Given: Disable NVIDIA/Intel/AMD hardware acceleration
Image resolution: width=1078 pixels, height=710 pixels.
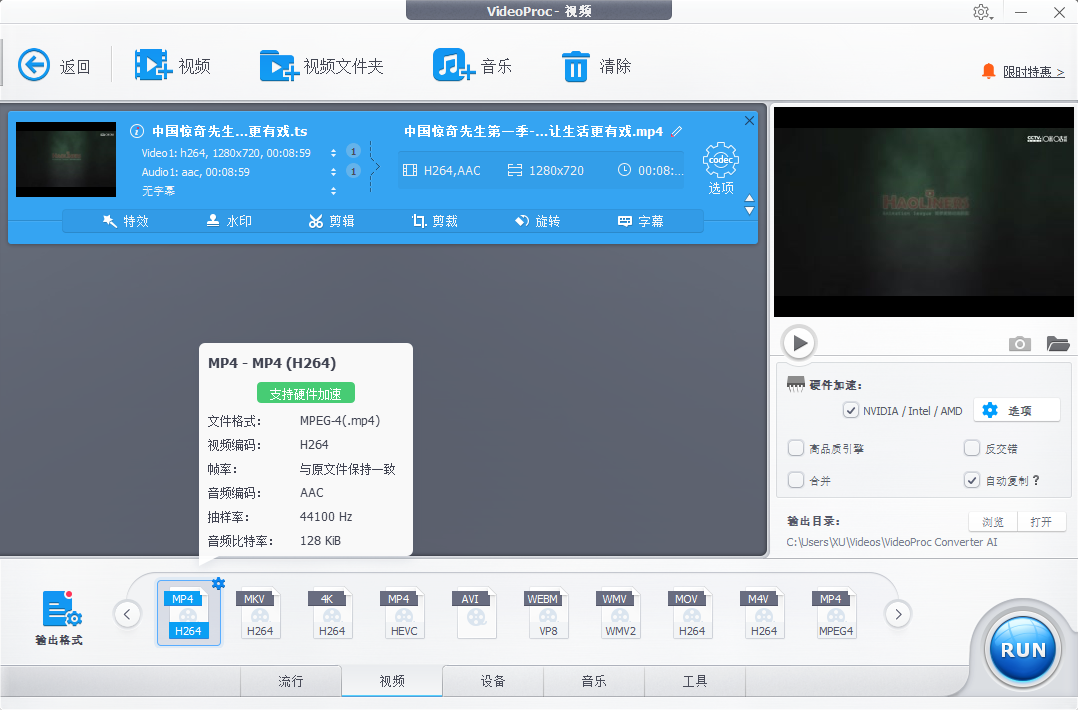Looking at the screenshot, I should point(850,410).
